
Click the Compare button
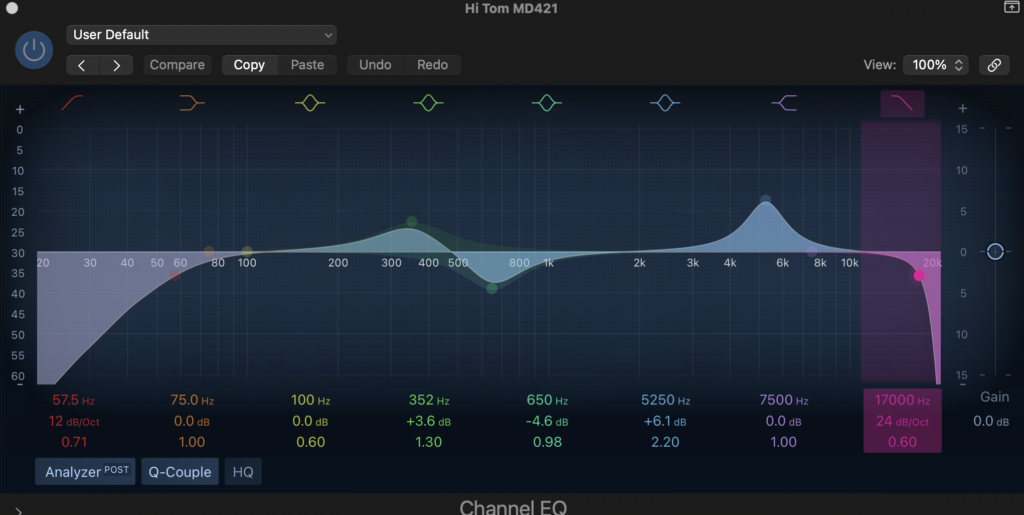pos(177,65)
